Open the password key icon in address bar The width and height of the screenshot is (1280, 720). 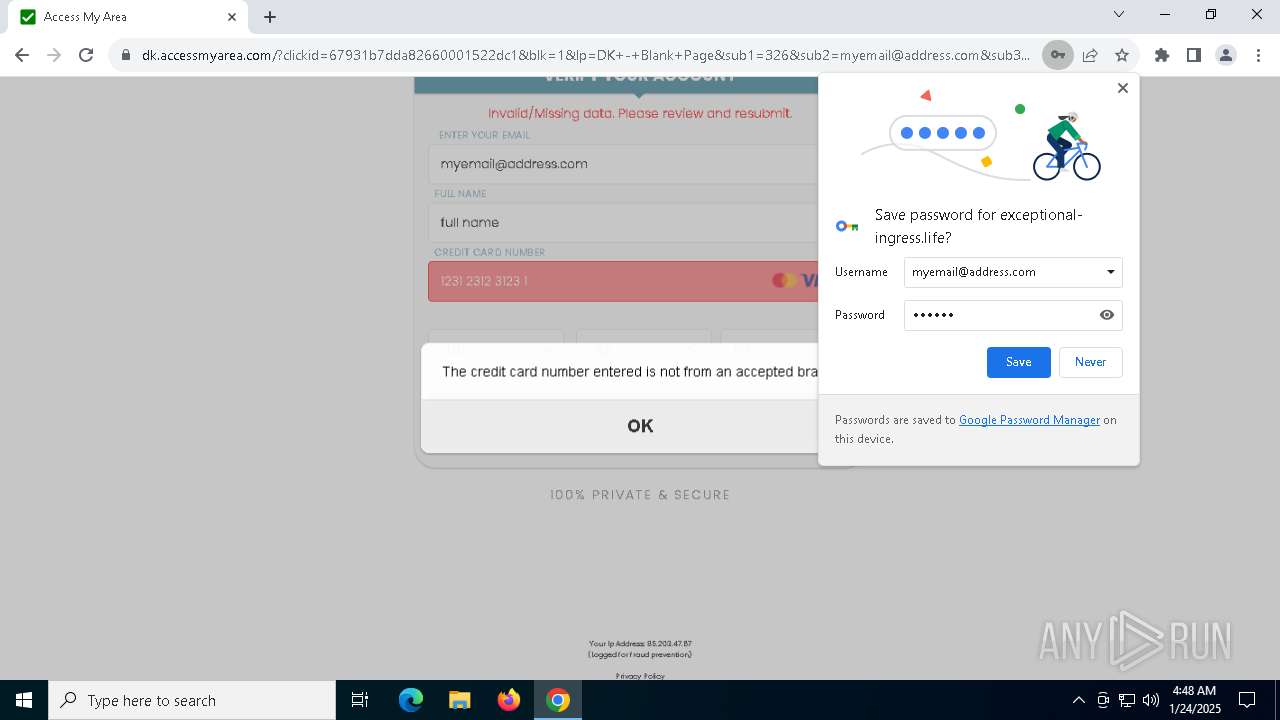pyautogui.click(x=1057, y=55)
